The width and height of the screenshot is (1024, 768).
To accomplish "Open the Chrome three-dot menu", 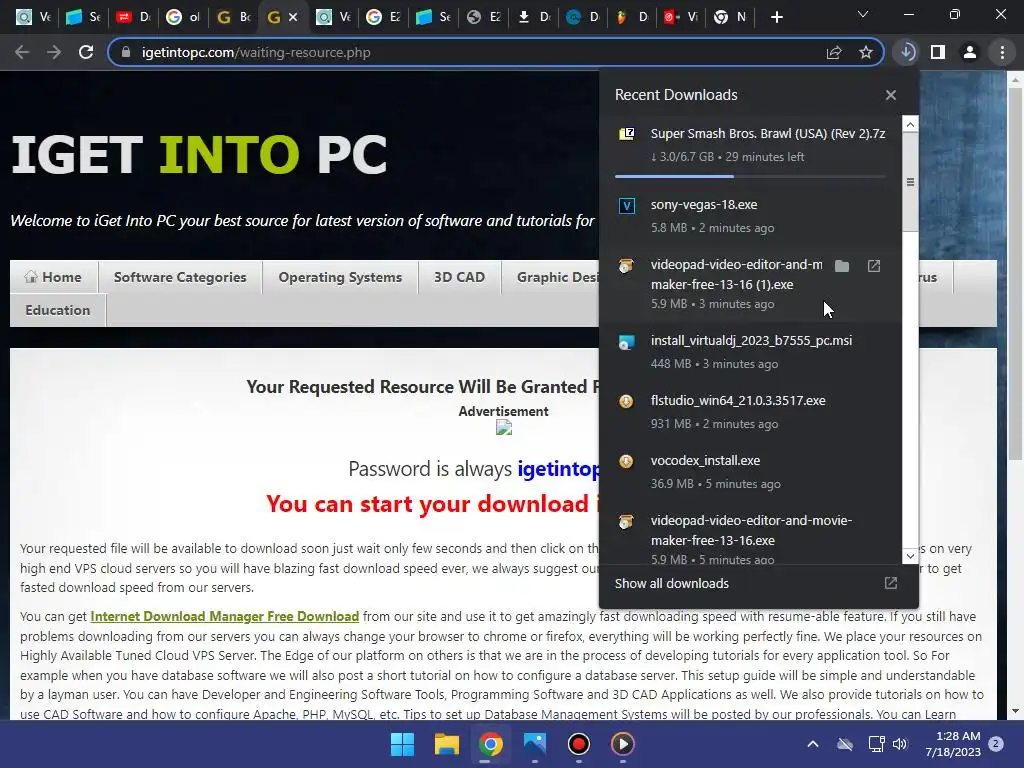I will click(x=1002, y=52).
